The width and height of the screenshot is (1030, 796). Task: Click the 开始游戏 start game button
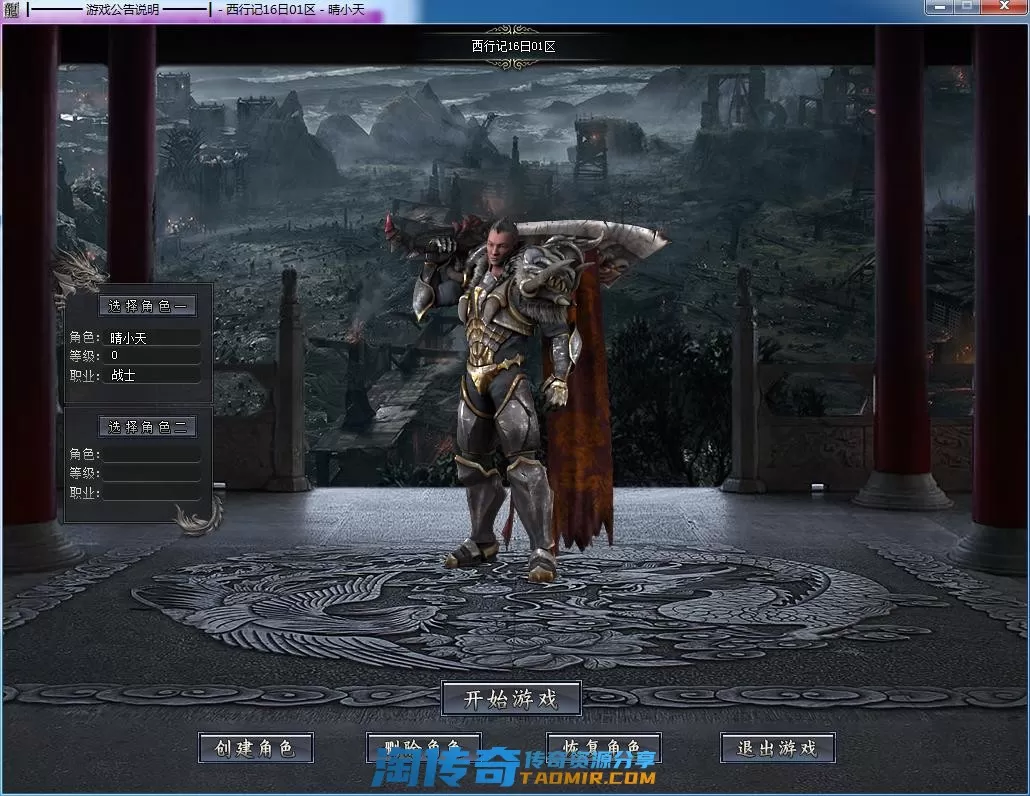pyautogui.click(x=511, y=698)
